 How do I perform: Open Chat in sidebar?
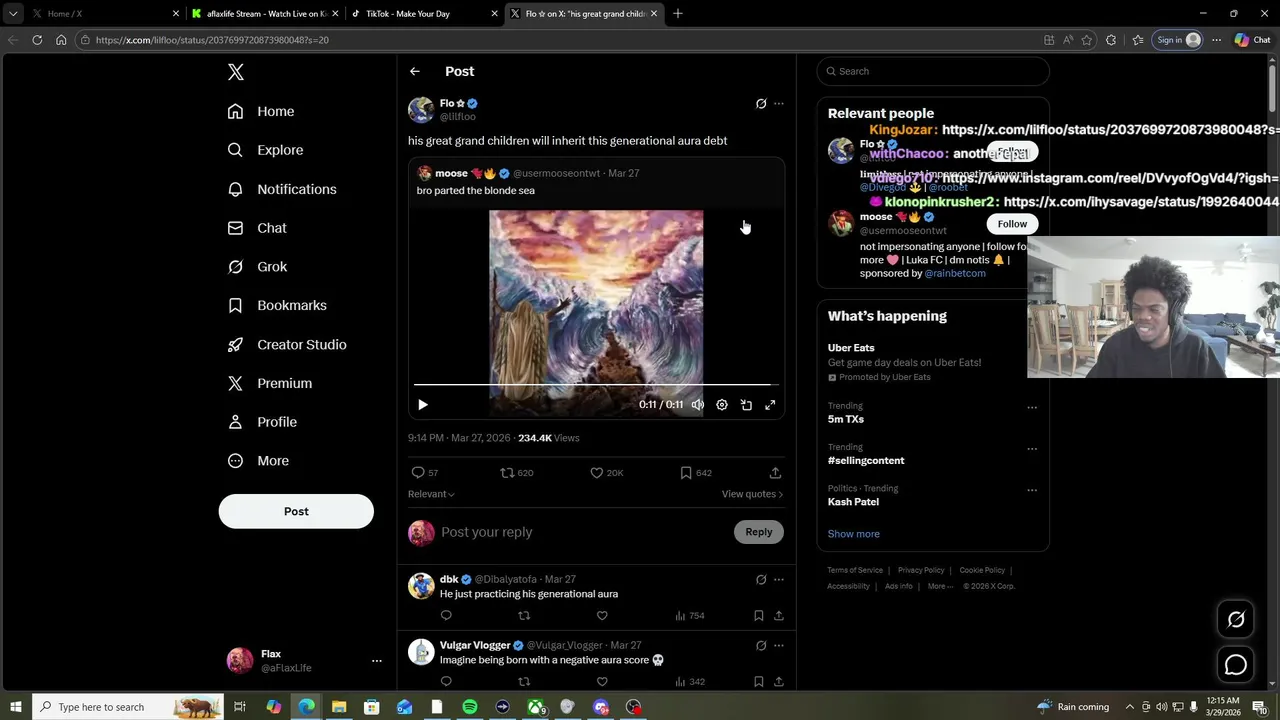(x=257, y=228)
